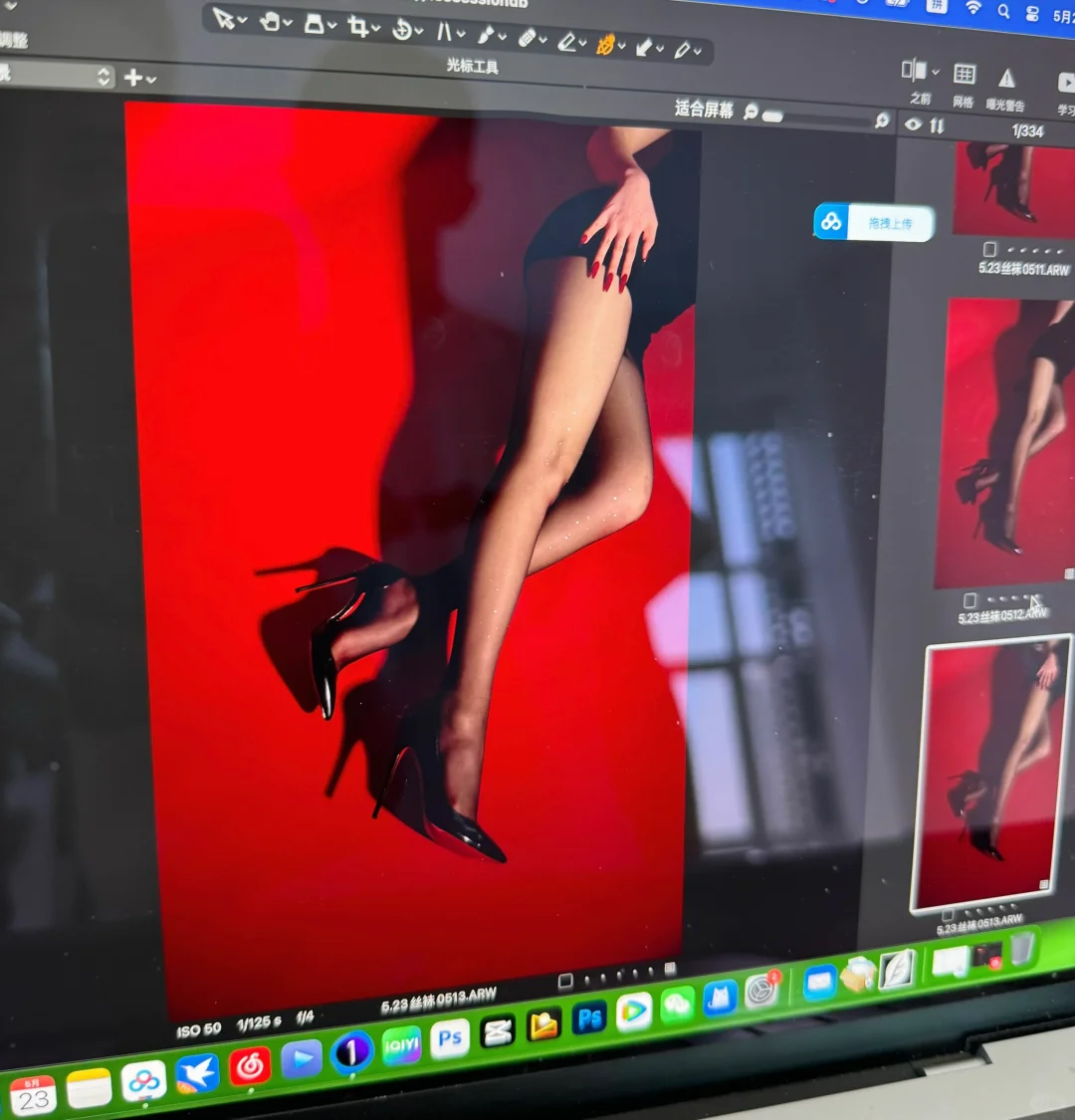This screenshot has width=1075, height=1120.
Task: Click the 5.23丝袜0513.ARW filename under viewer
Action: point(439,1001)
